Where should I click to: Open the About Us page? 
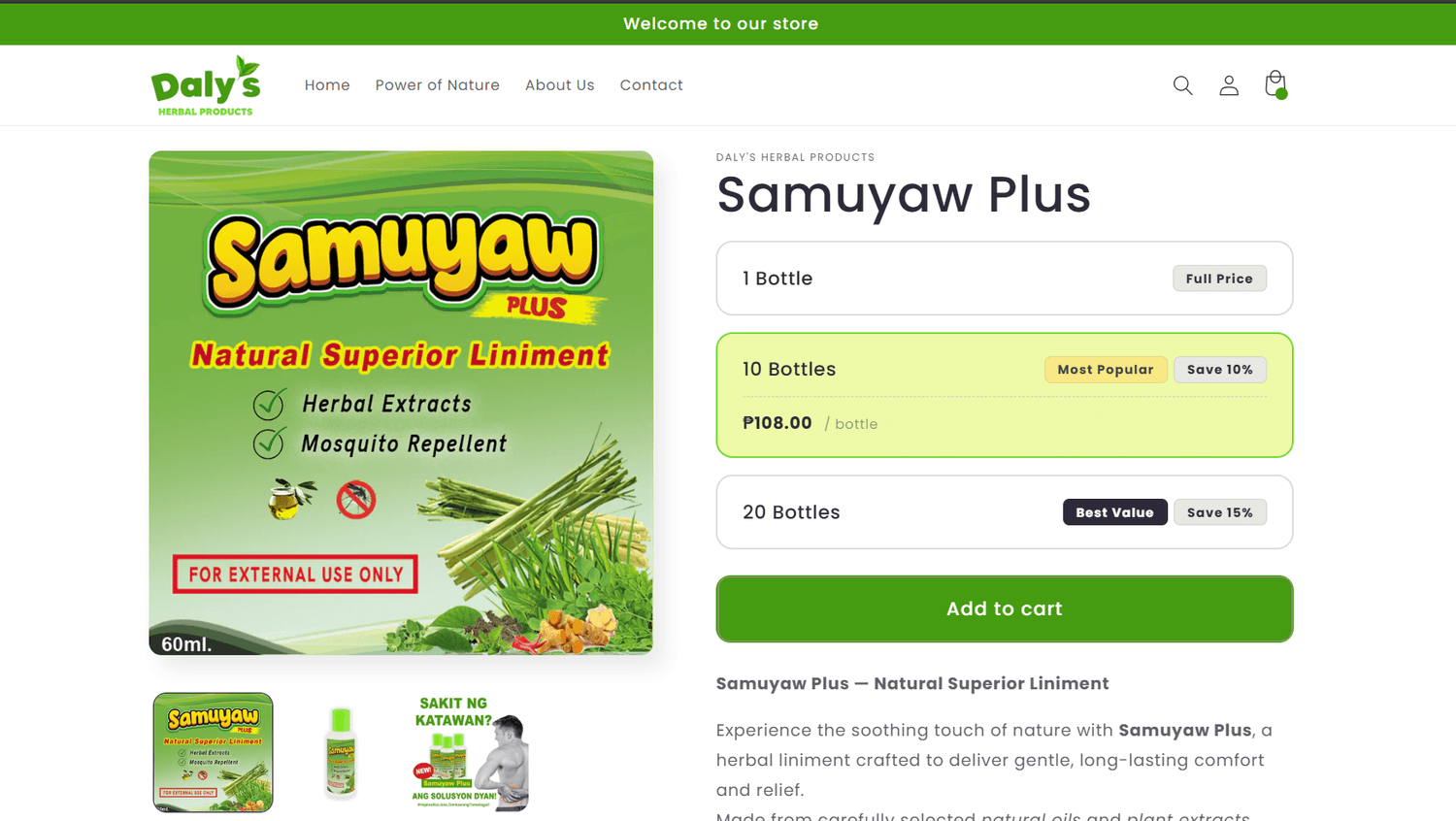pyautogui.click(x=560, y=85)
